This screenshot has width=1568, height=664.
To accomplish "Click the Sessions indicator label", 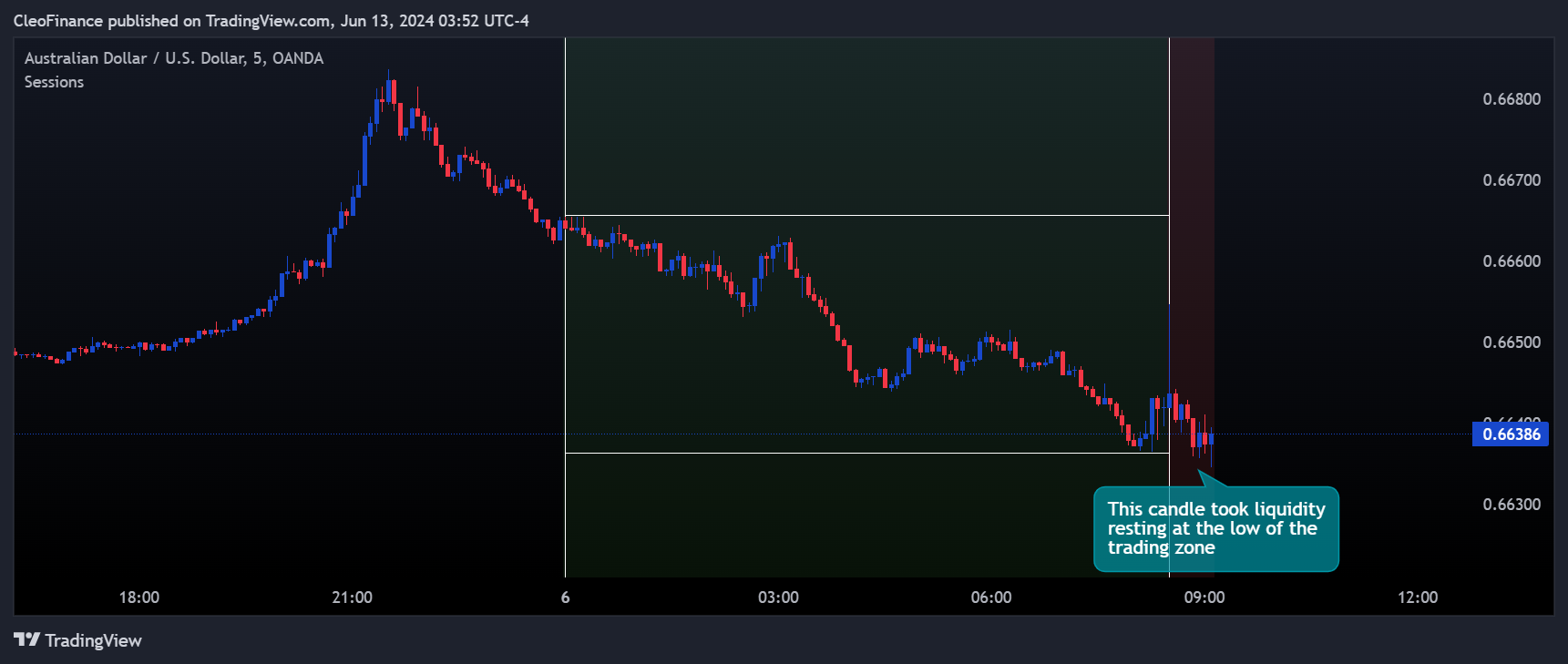I will 54,82.
